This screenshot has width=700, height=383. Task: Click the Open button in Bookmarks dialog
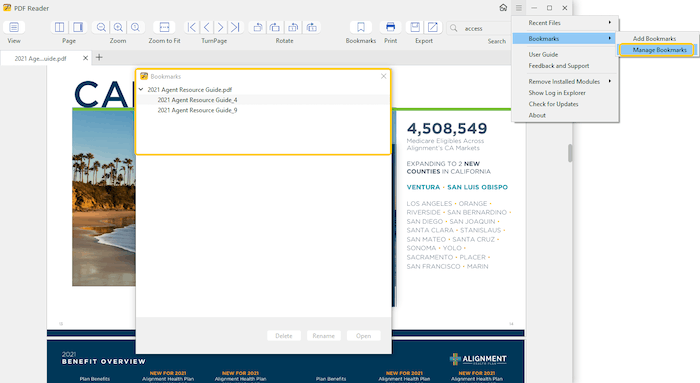click(363, 336)
